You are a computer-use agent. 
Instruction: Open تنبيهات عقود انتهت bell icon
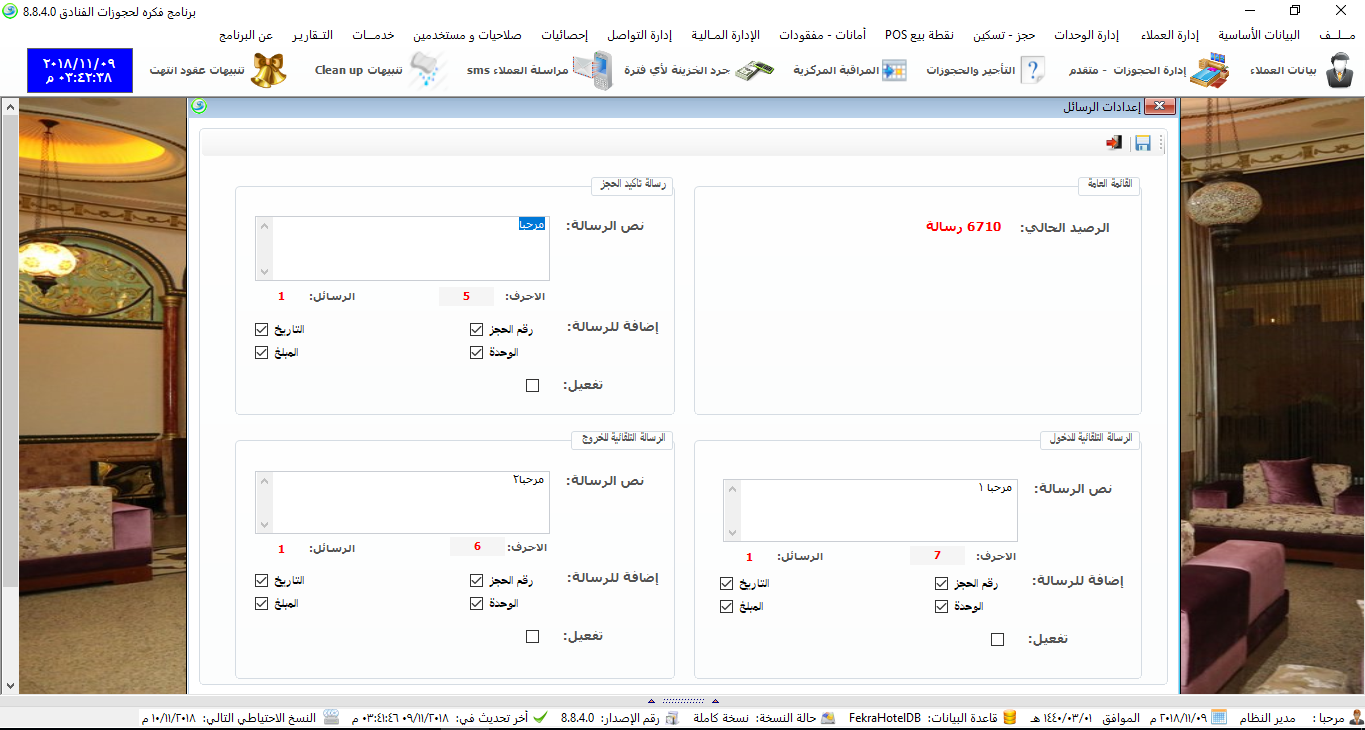[x=268, y=71]
